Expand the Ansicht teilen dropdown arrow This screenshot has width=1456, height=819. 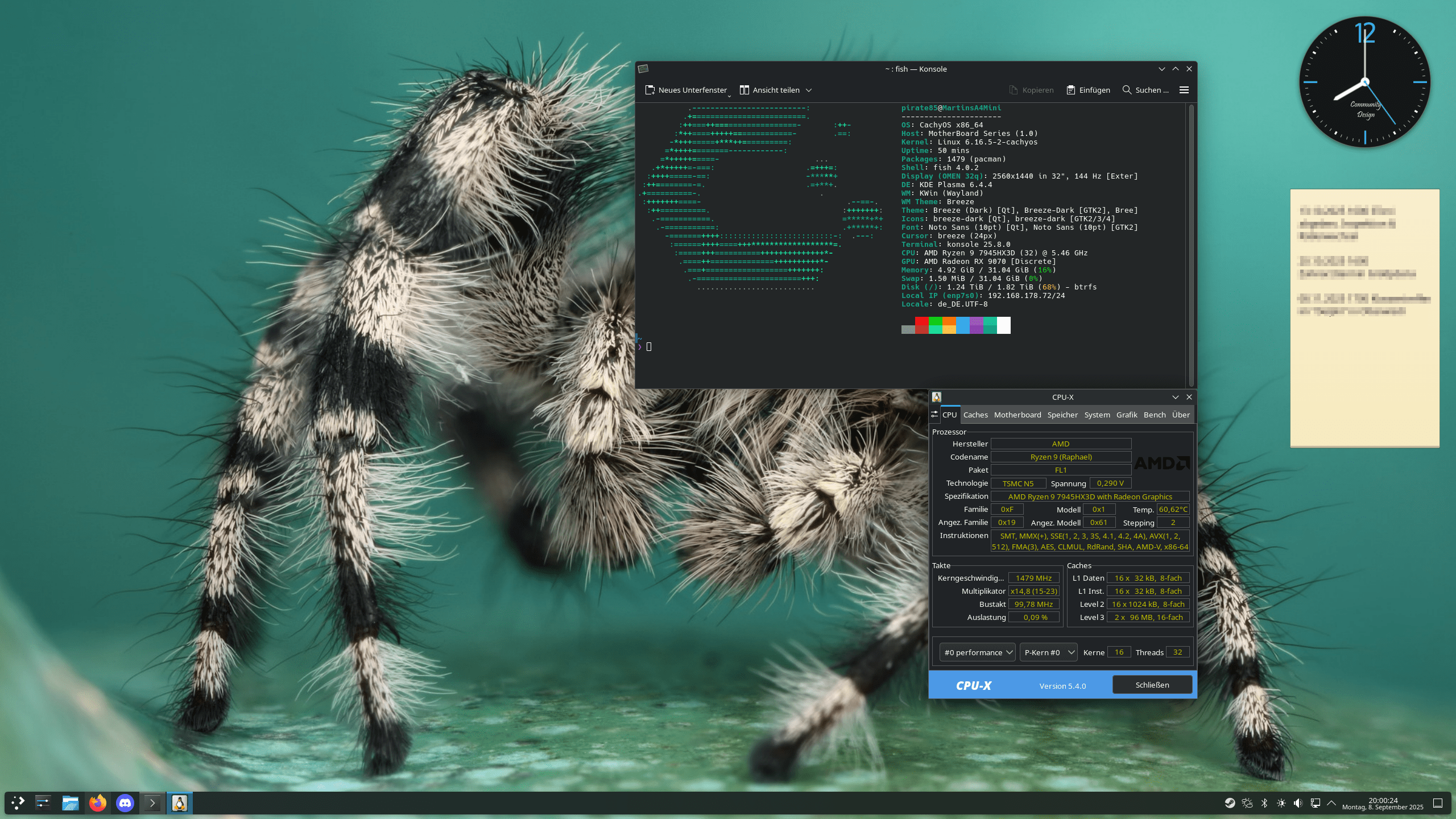click(809, 90)
